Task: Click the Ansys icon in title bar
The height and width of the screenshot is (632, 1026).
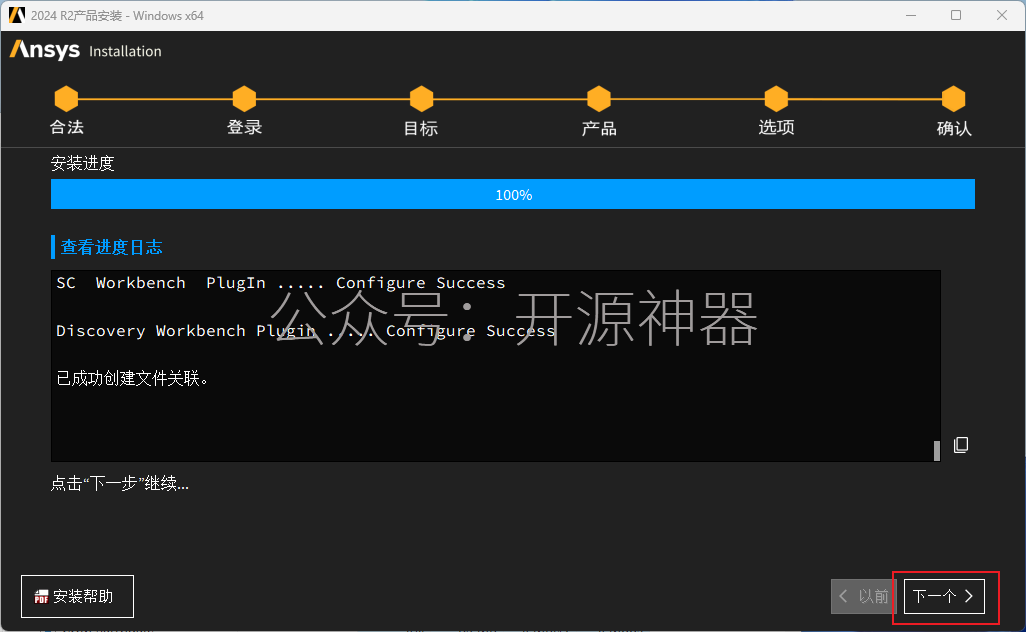Action: [16, 15]
